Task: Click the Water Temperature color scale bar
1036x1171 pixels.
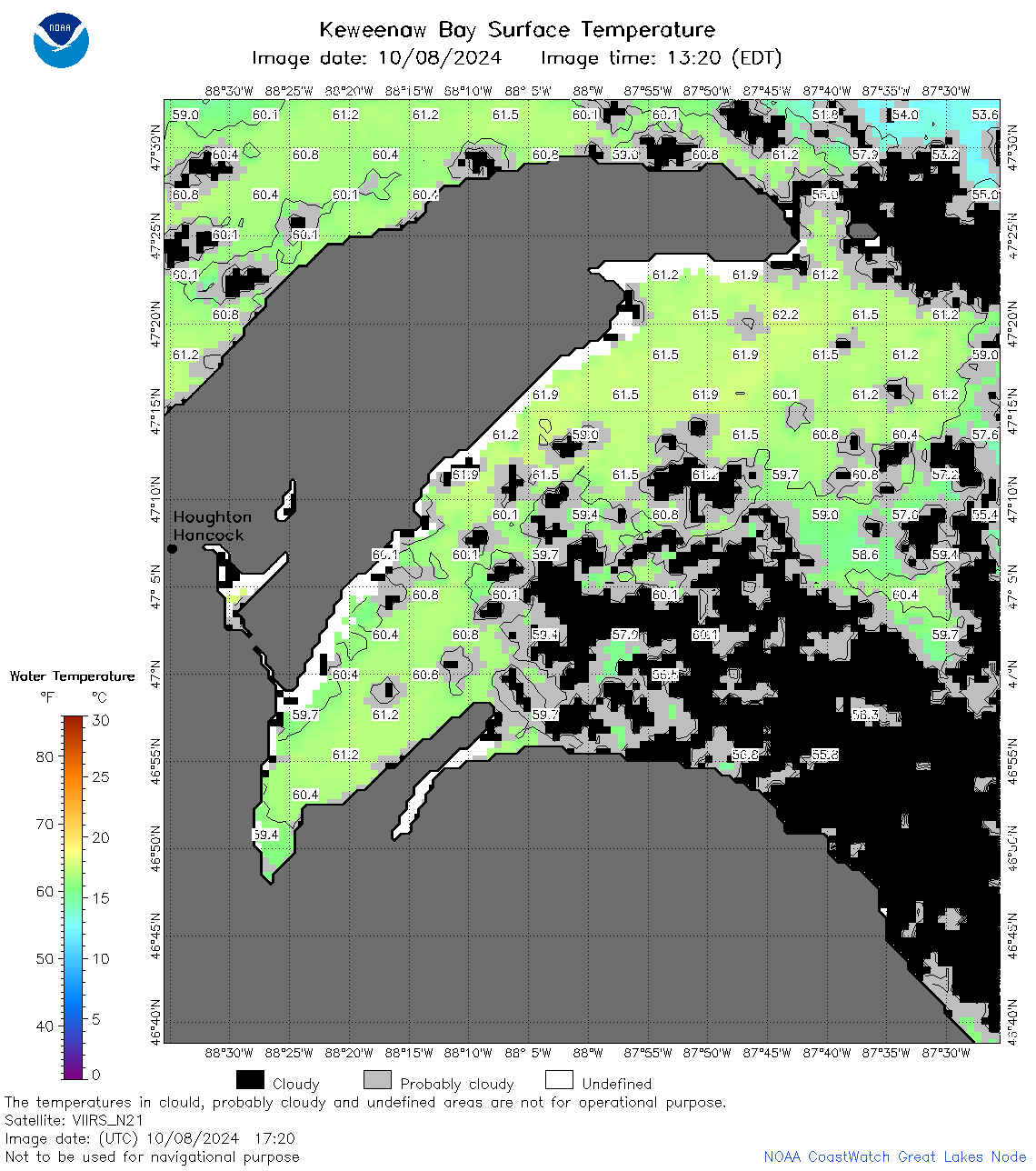Action: click(74, 897)
